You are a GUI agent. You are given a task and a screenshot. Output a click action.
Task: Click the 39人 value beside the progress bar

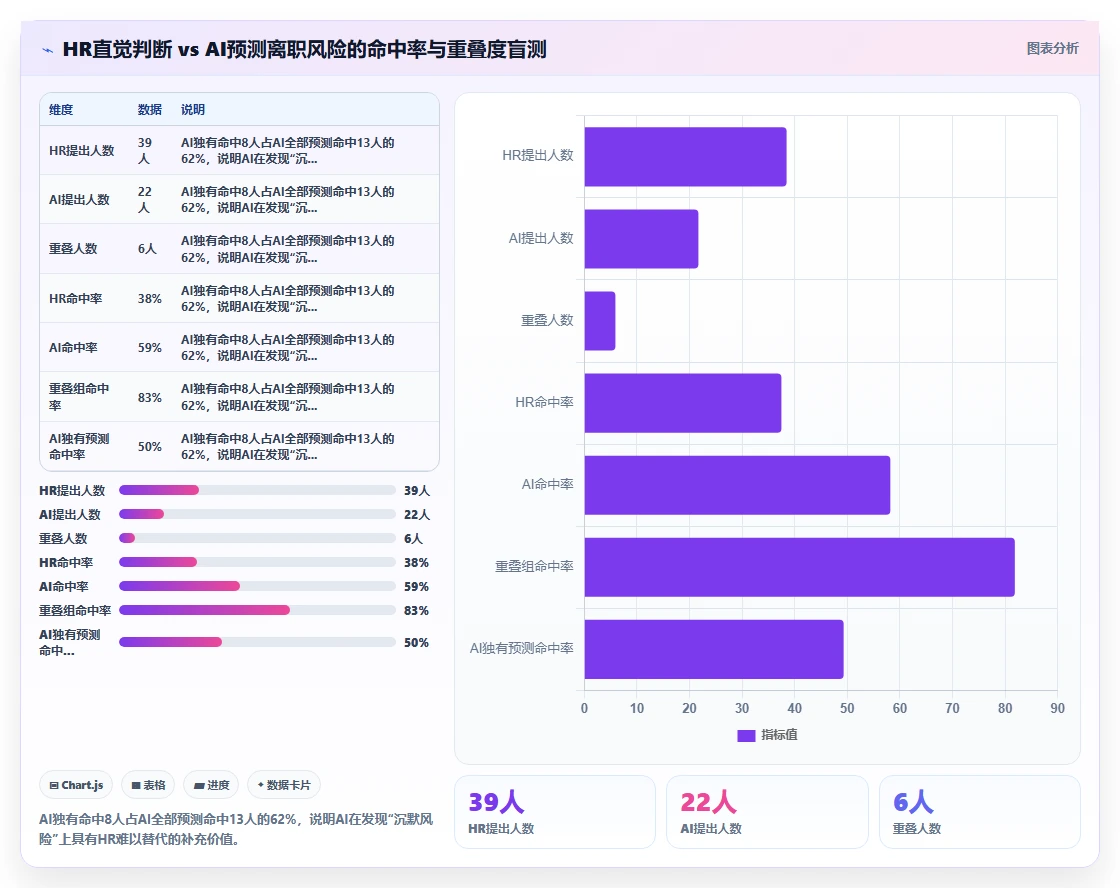417,491
